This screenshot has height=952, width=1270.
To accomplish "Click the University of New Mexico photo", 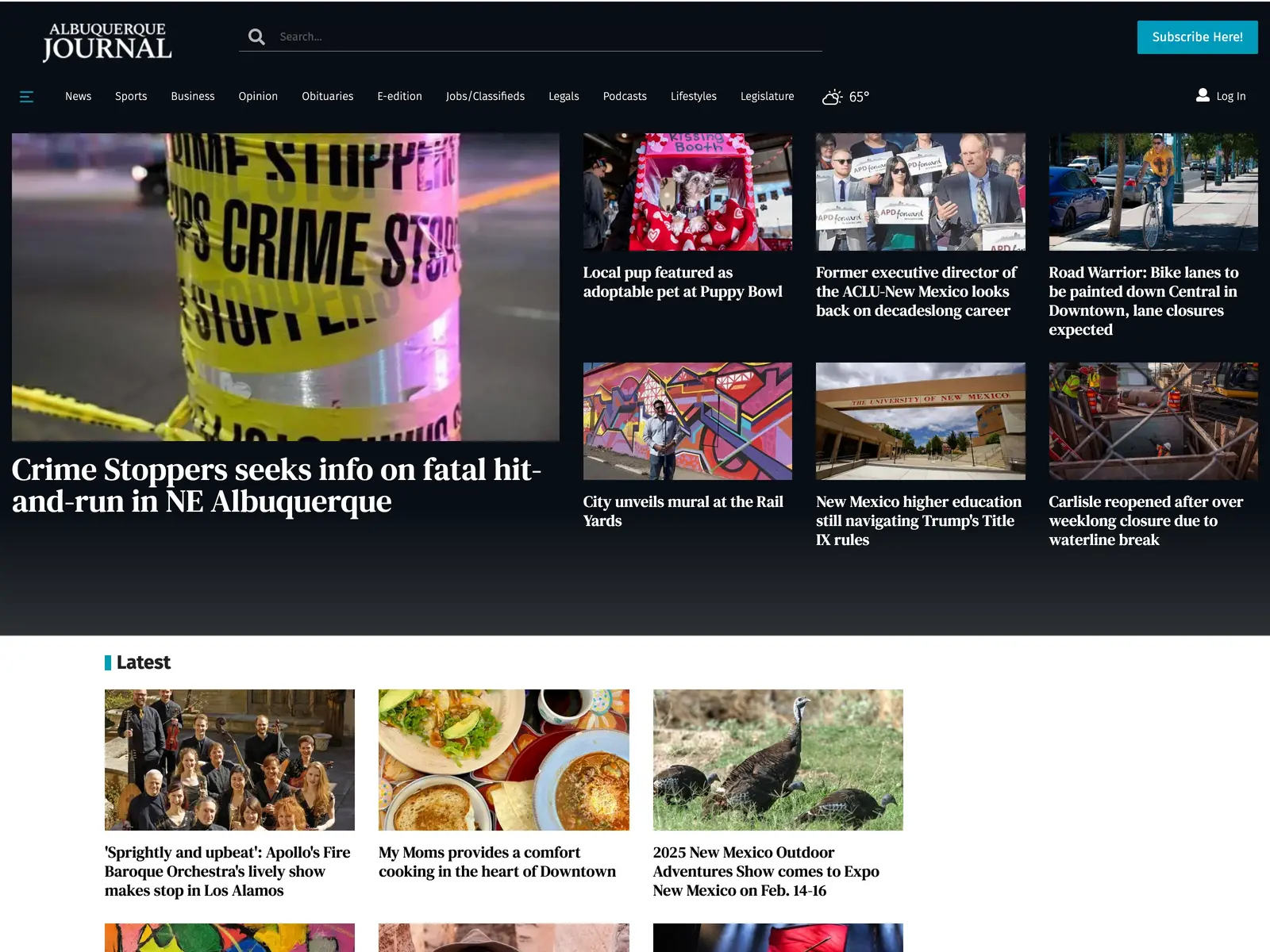I will pos(921,421).
